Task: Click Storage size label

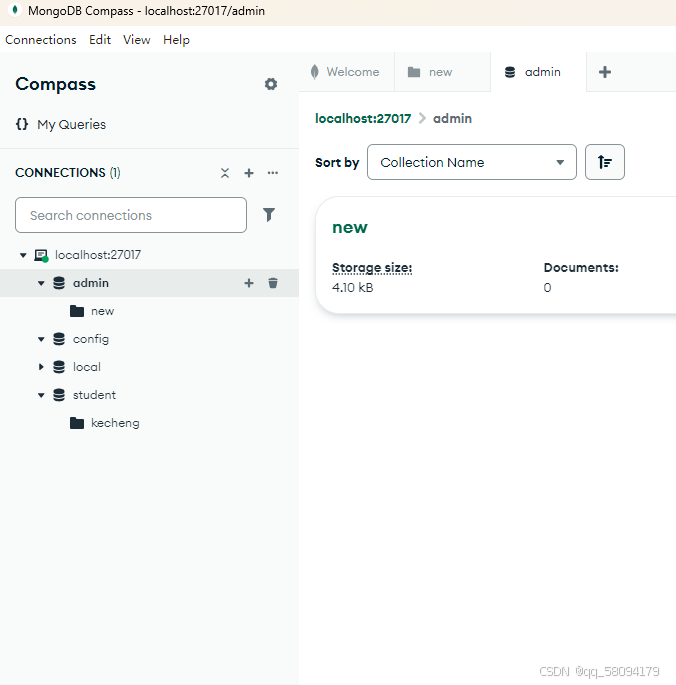Action: (x=372, y=267)
